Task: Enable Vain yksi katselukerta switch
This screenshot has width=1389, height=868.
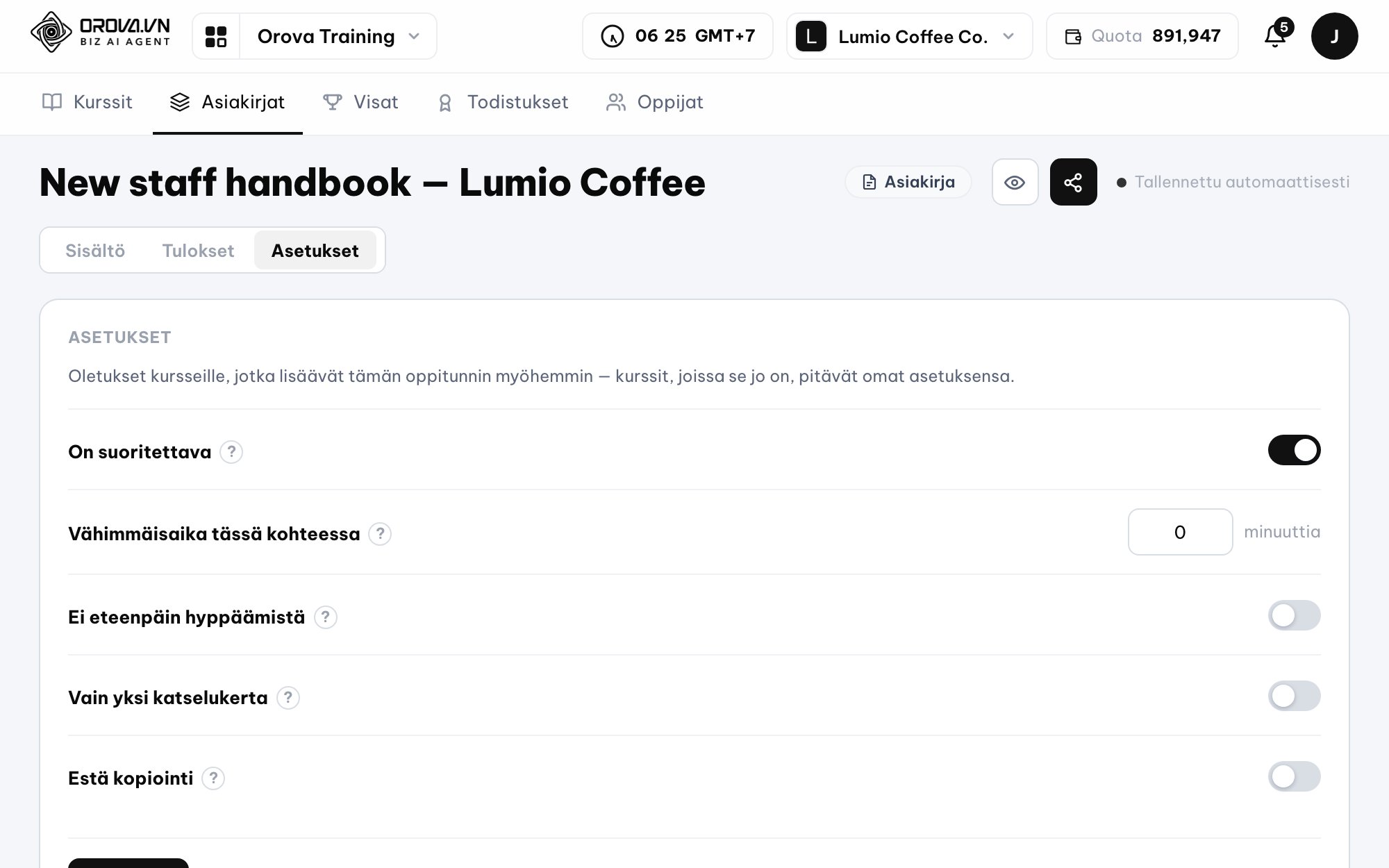Action: [x=1294, y=696]
